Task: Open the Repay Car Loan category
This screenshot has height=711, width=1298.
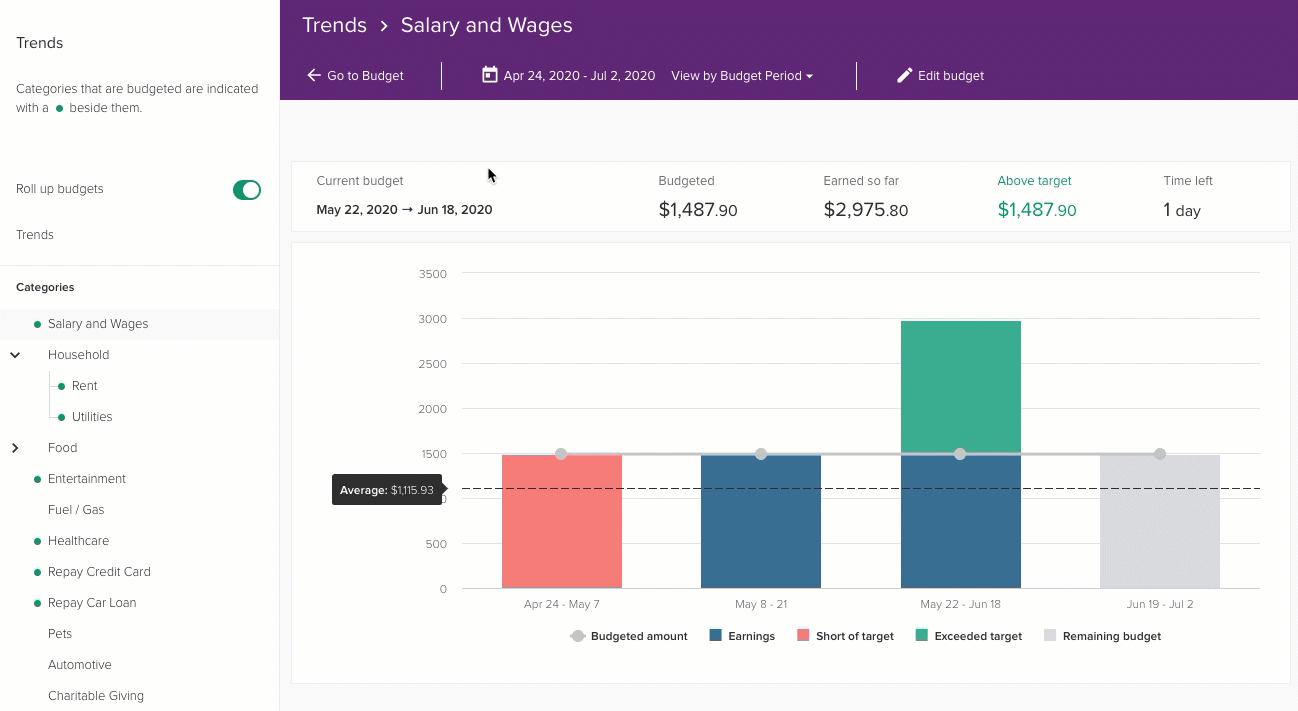Action: (x=92, y=603)
